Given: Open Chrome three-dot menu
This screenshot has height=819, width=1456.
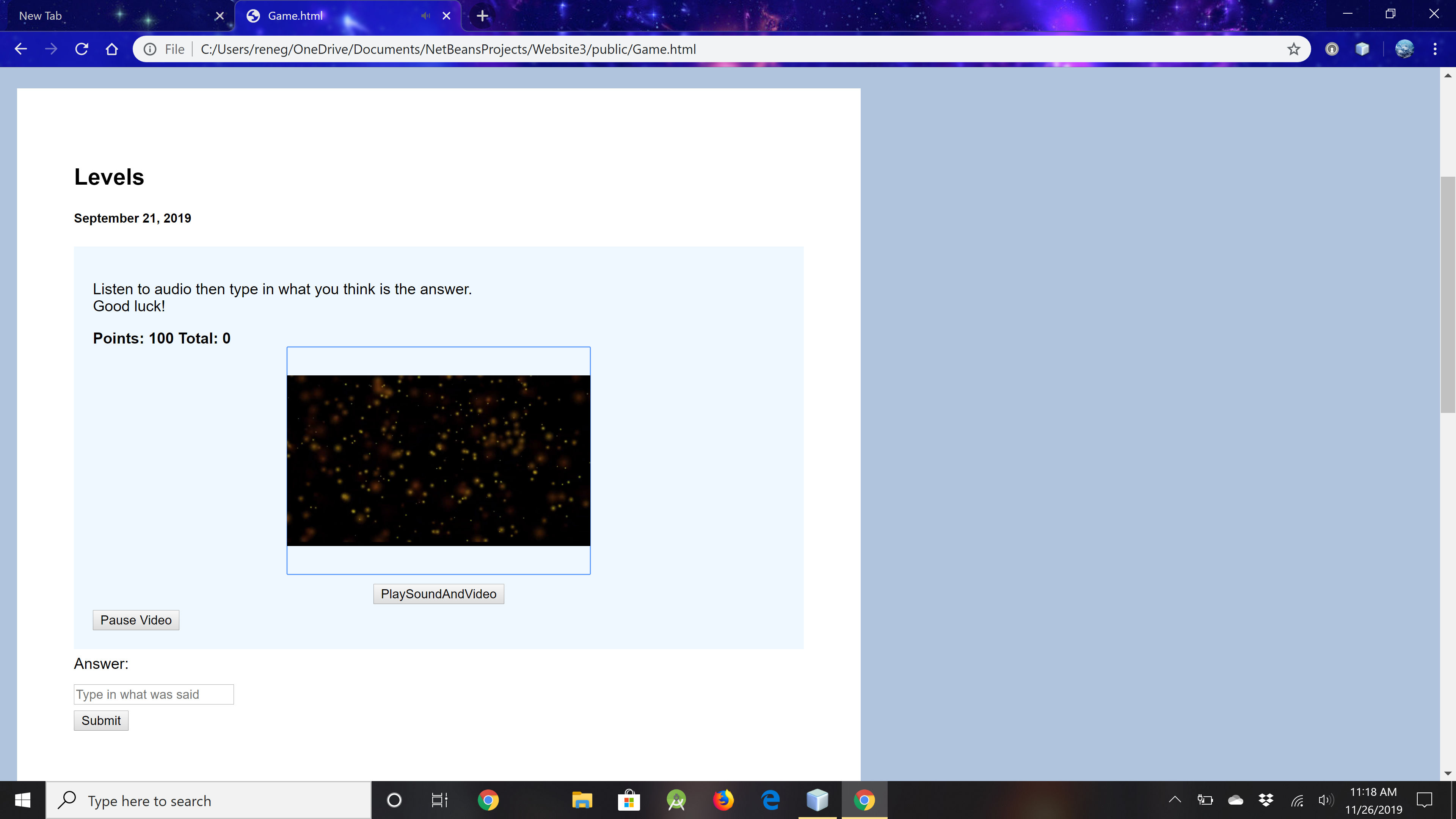Looking at the screenshot, I should 1435,49.
